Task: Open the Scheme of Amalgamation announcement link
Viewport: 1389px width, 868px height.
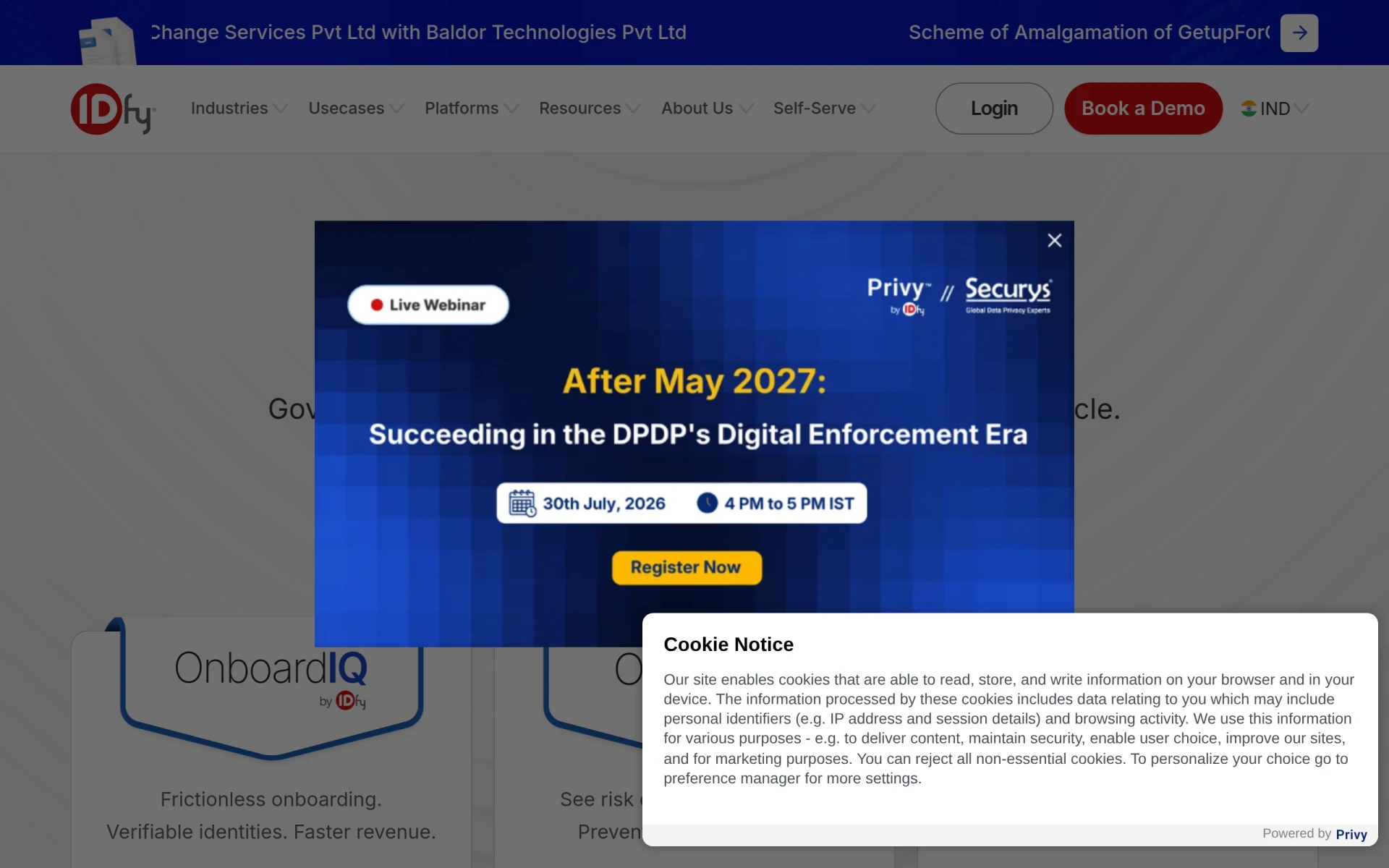Action: pyautogui.click(x=1089, y=33)
